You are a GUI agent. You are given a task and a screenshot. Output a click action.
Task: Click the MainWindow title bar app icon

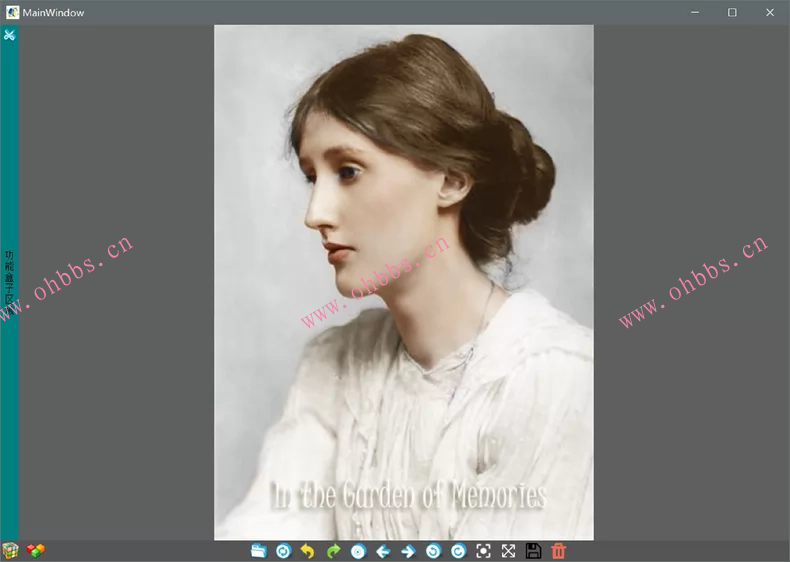12,12
